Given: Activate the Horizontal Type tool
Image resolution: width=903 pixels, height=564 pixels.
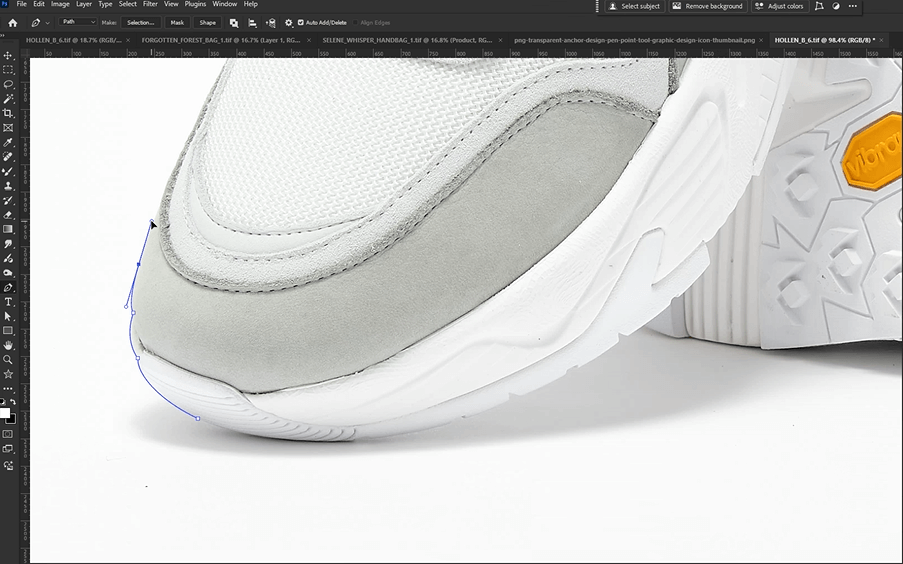Looking at the screenshot, I should click(8, 301).
